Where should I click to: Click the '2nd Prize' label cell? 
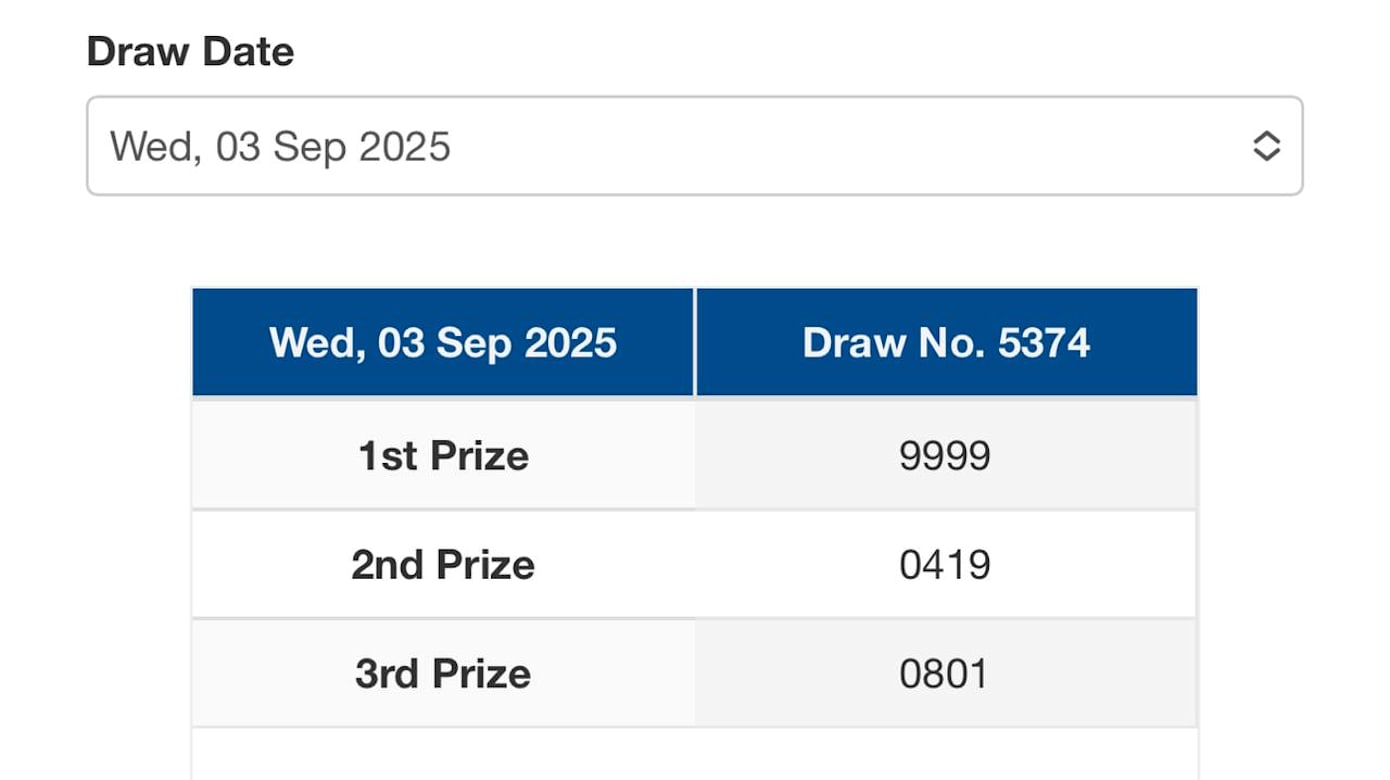pyautogui.click(x=443, y=565)
